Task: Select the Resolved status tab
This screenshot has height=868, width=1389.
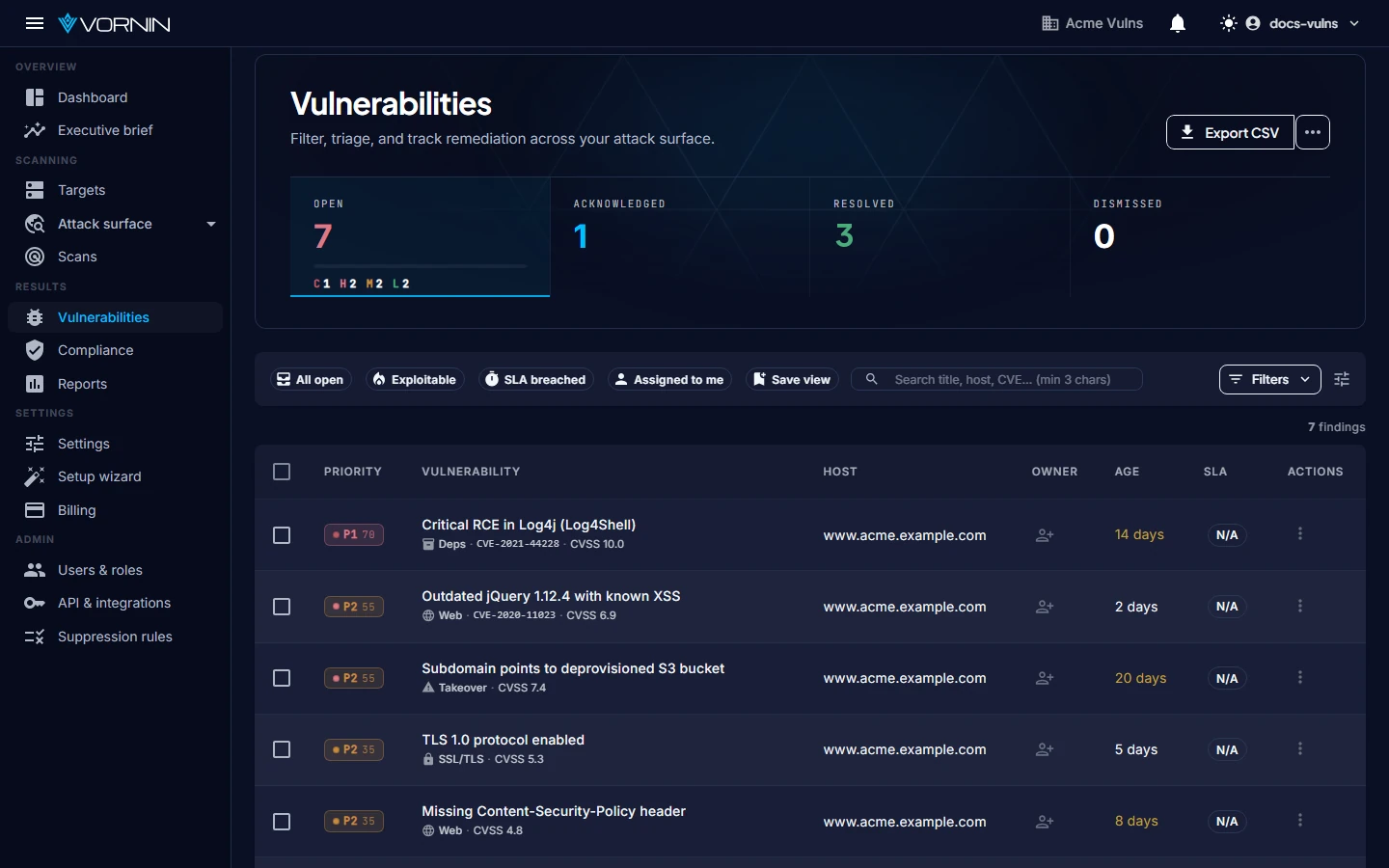Action: (x=940, y=237)
